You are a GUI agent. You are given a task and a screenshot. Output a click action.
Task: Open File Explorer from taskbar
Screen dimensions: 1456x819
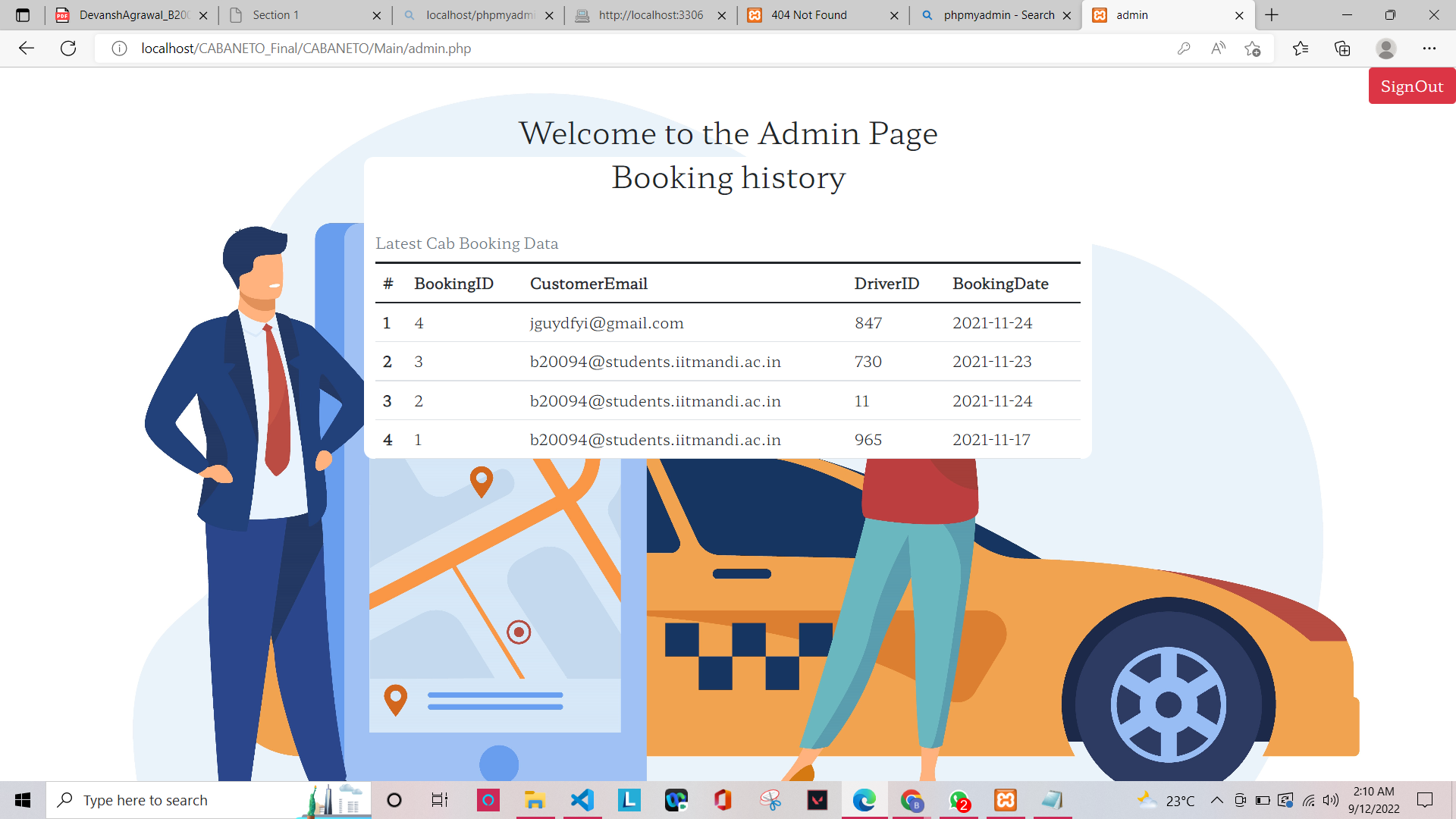tap(535, 800)
